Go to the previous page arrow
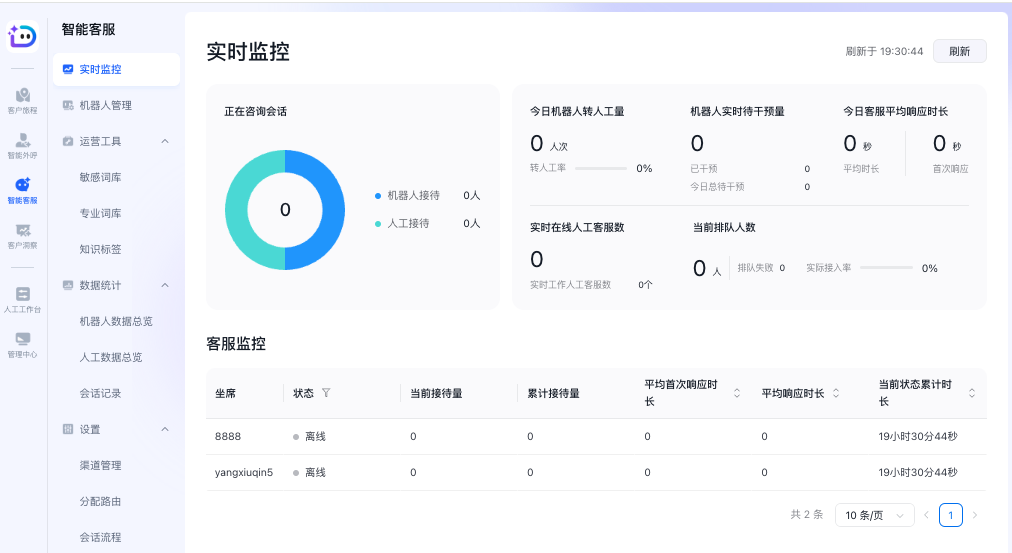Image resolution: width=1012 pixels, height=553 pixels. click(926, 515)
